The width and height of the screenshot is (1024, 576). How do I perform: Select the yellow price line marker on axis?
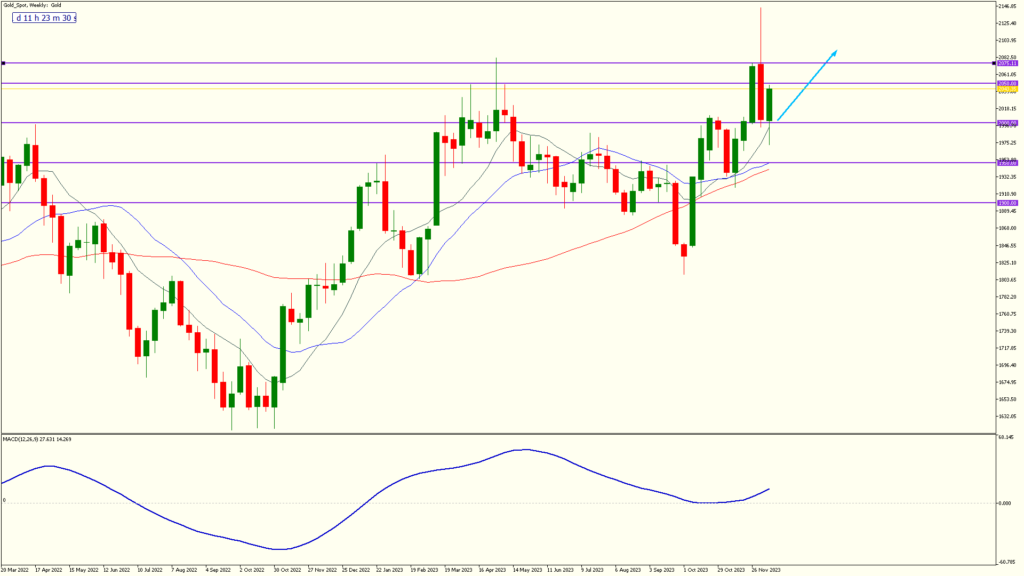pos(1007,89)
